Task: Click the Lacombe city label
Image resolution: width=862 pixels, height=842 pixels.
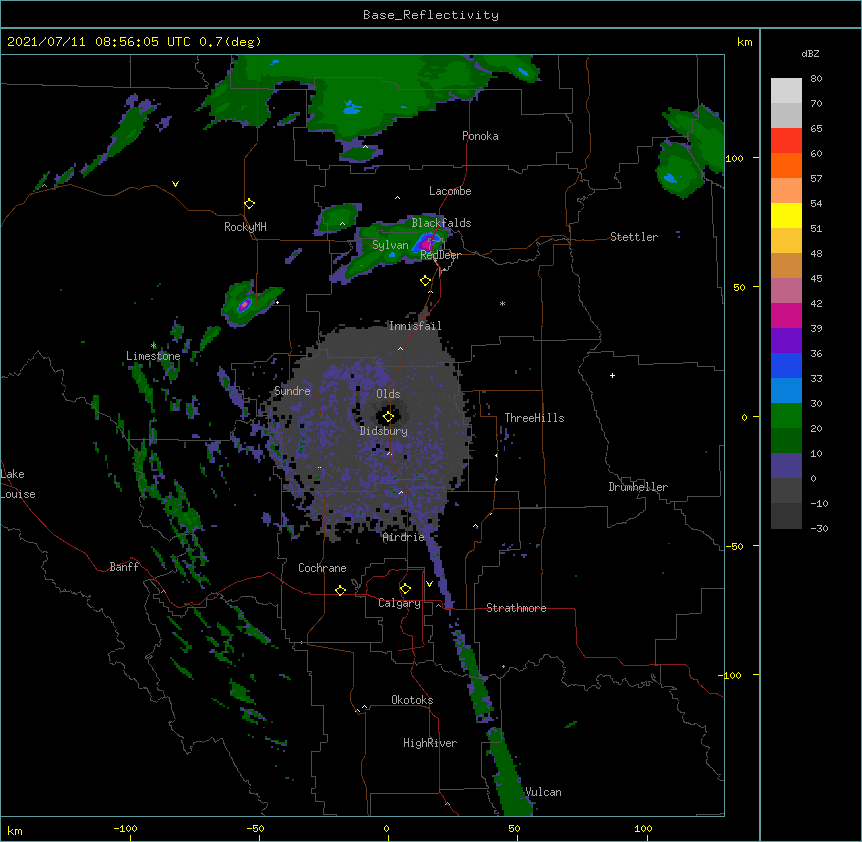Action: 450,191
